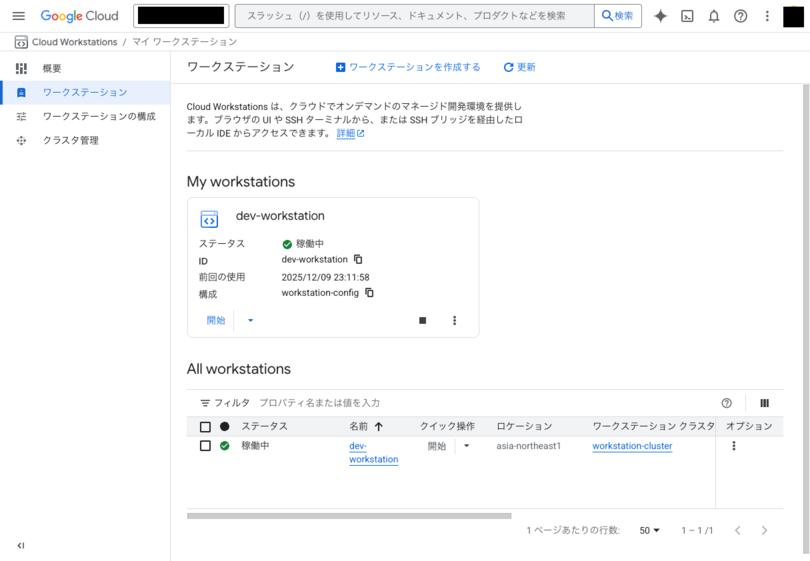The image size is (810, 561).
Task: Open the table filter help icon
Action: pos(727,403)
